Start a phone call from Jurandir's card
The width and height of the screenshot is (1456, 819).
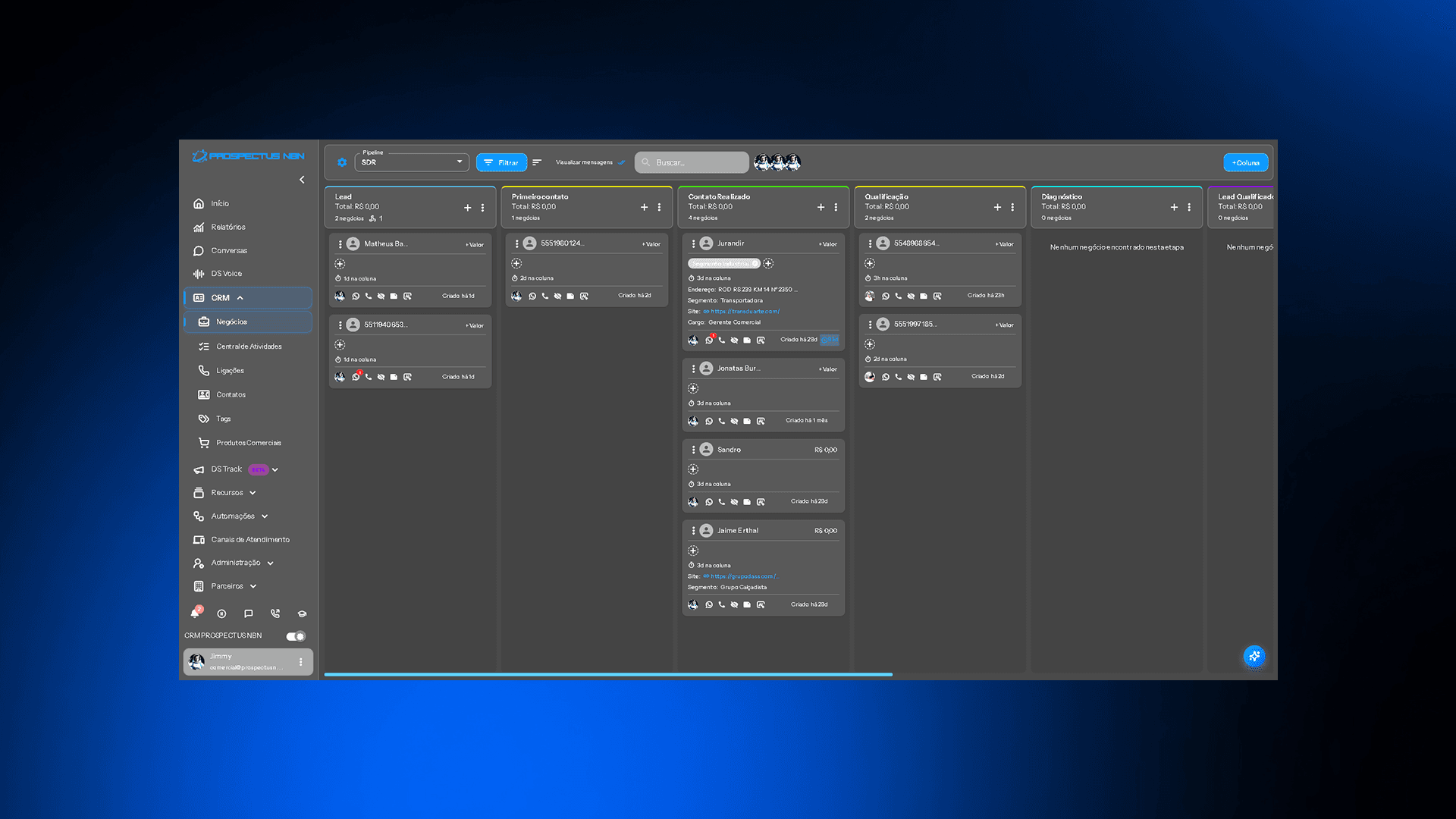click(x=720, y=340)
